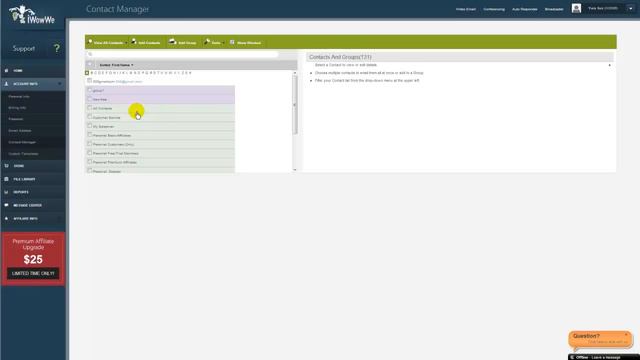This screenshot has height=360, width=640.
Task: Click the Add Contacts person icon
Action: (x=133, y=42)
